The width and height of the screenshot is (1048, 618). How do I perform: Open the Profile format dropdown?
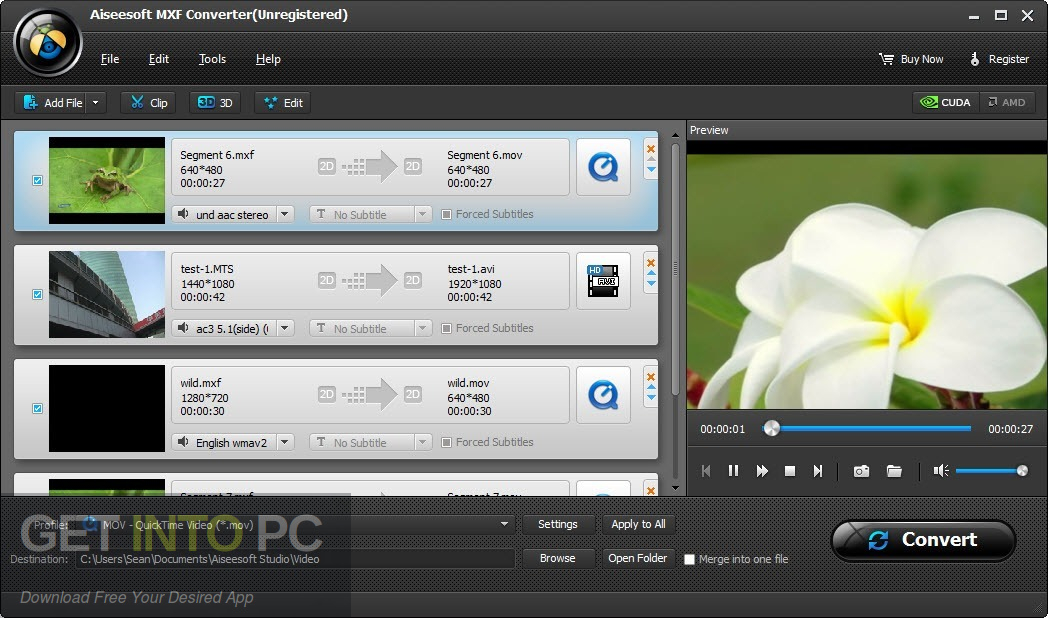505,524
